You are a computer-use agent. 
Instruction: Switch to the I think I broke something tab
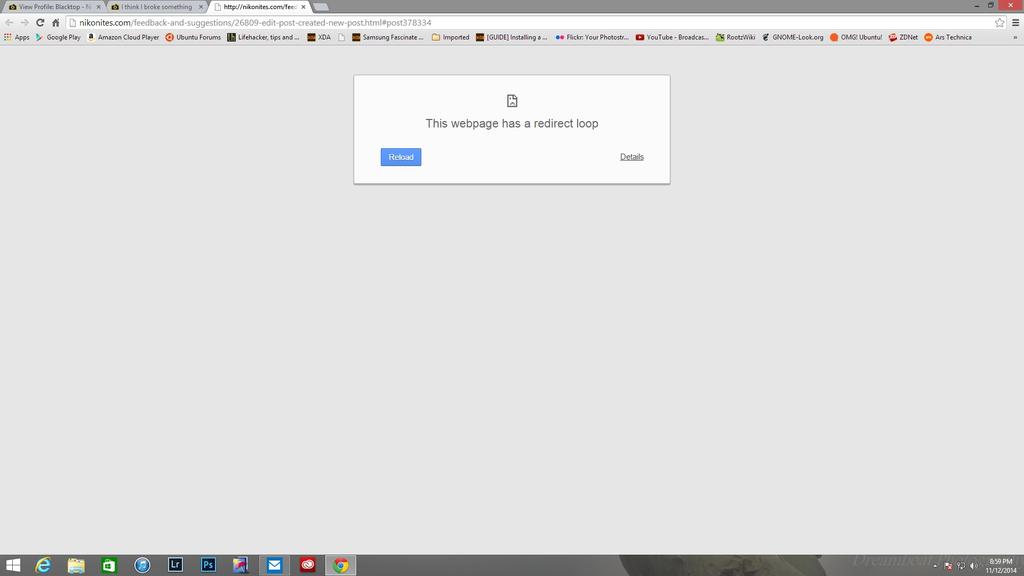pos(156,6)
